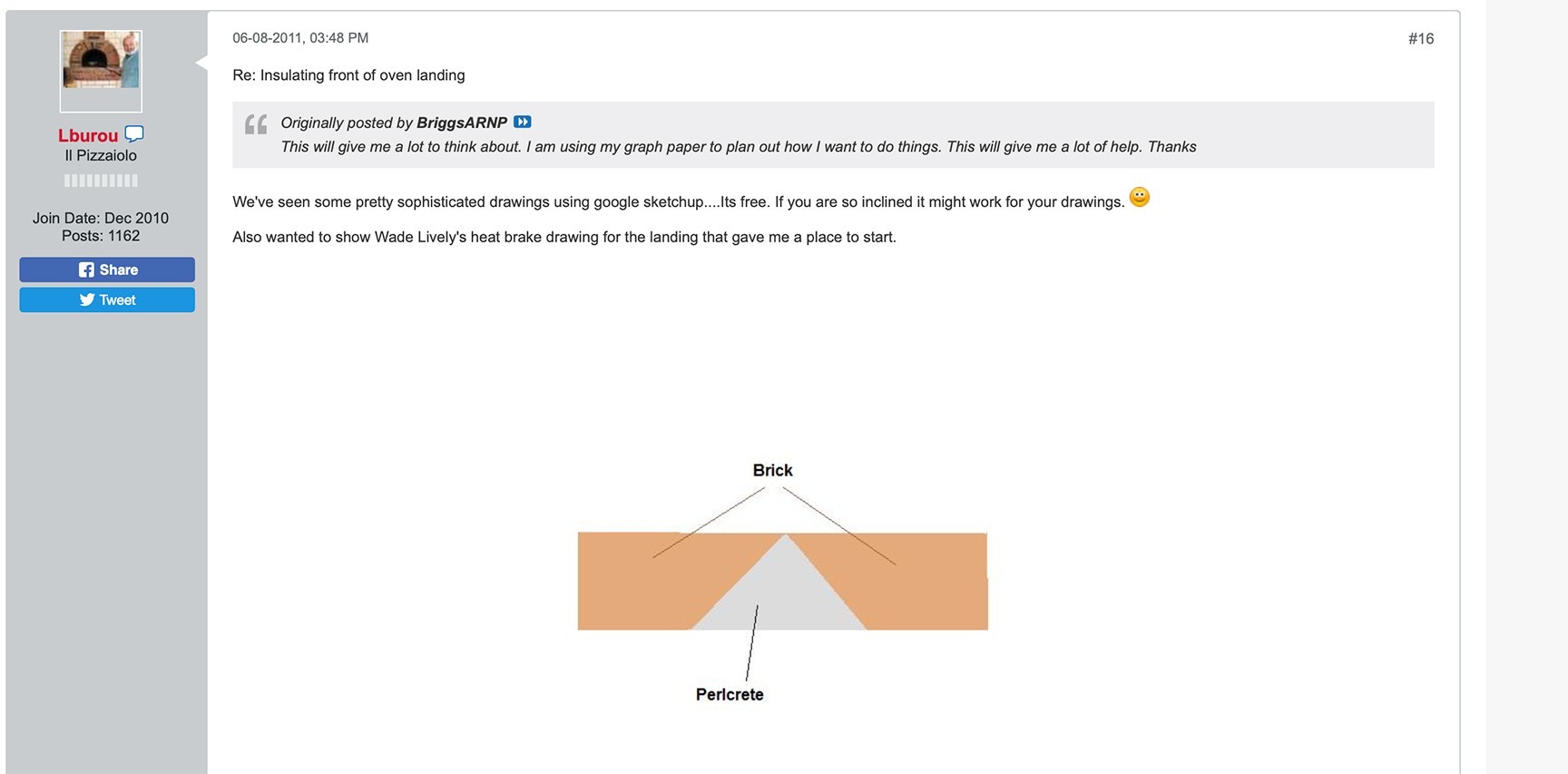The height and width of the screenshot is (774, 1568).
Task: Click the BriggsARNP name in the quote
Action: [x=462, y=122]
